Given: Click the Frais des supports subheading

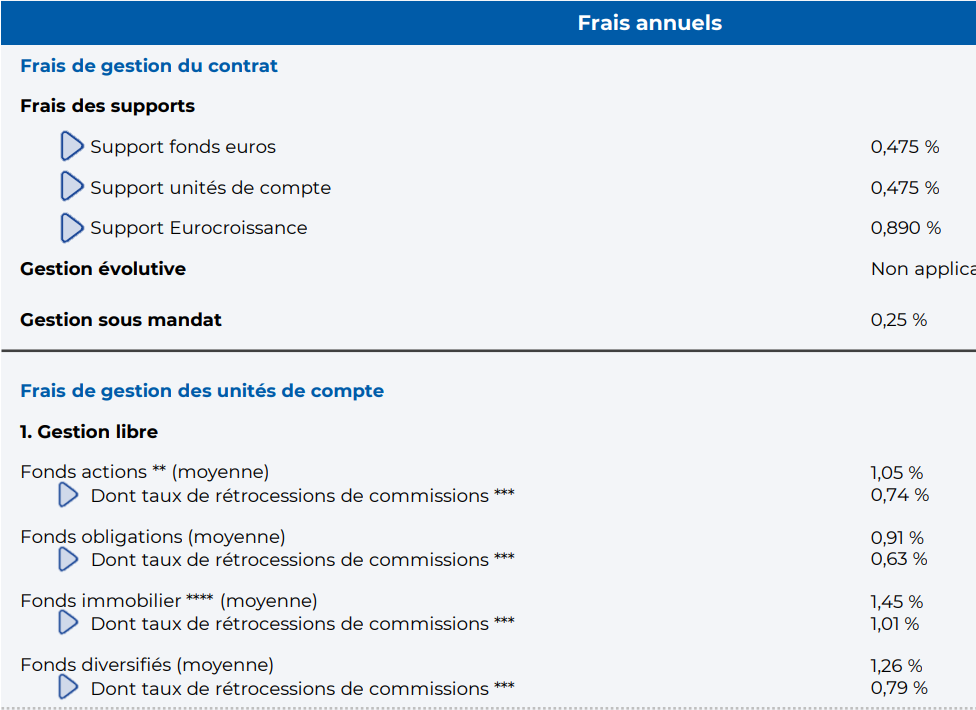Looking at the screenshot, I should point(107,106).
